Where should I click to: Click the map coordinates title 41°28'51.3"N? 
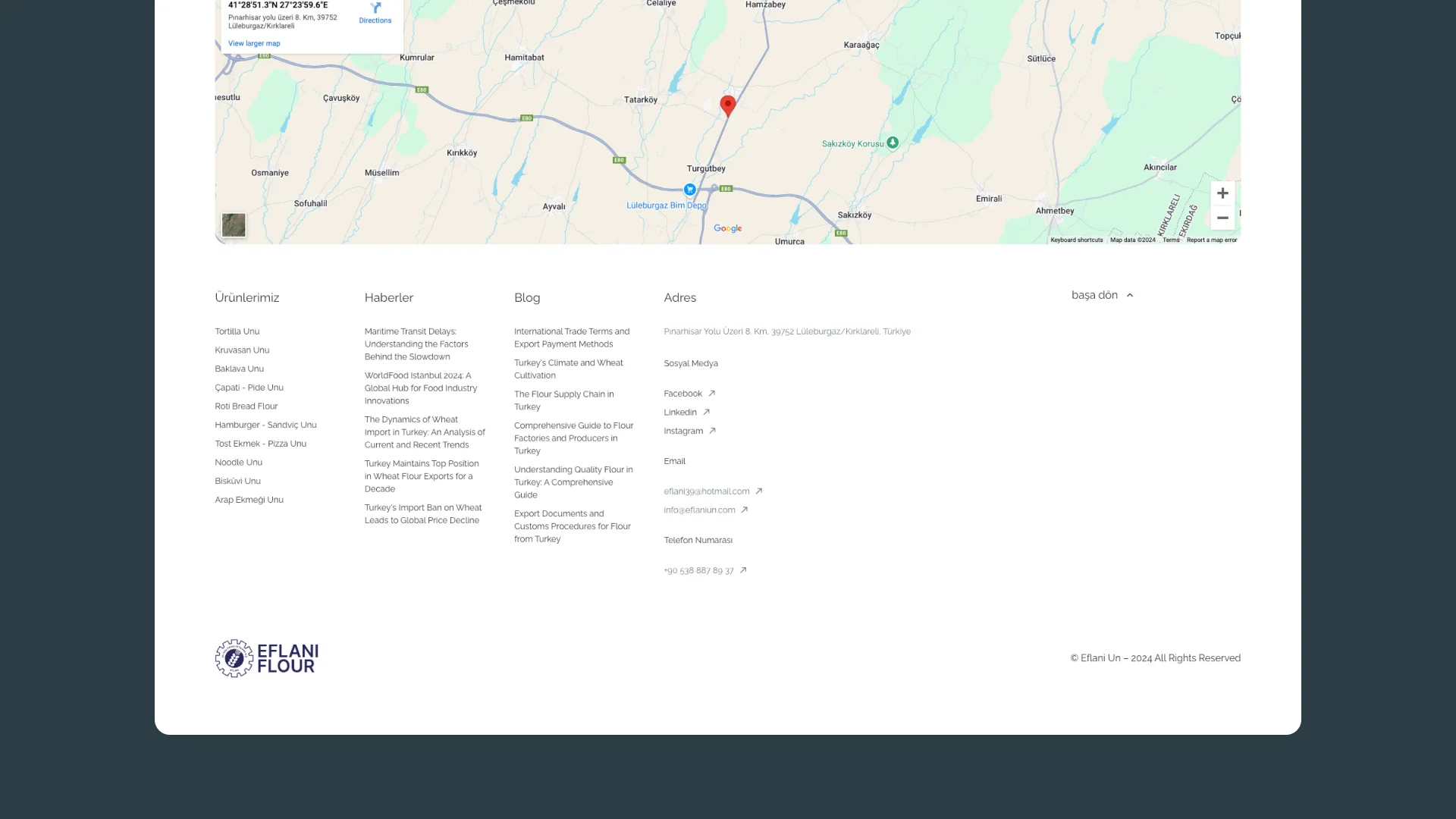[278, 5]
